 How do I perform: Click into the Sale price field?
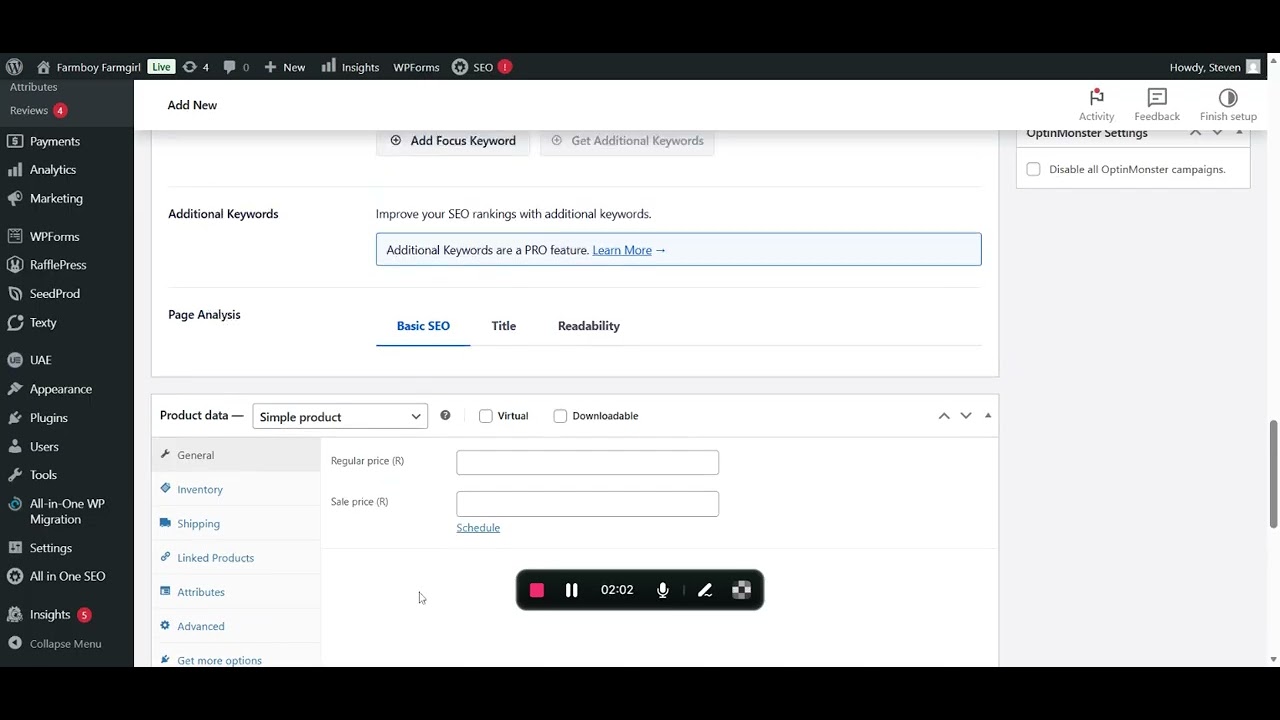click(x=588, y=503)
